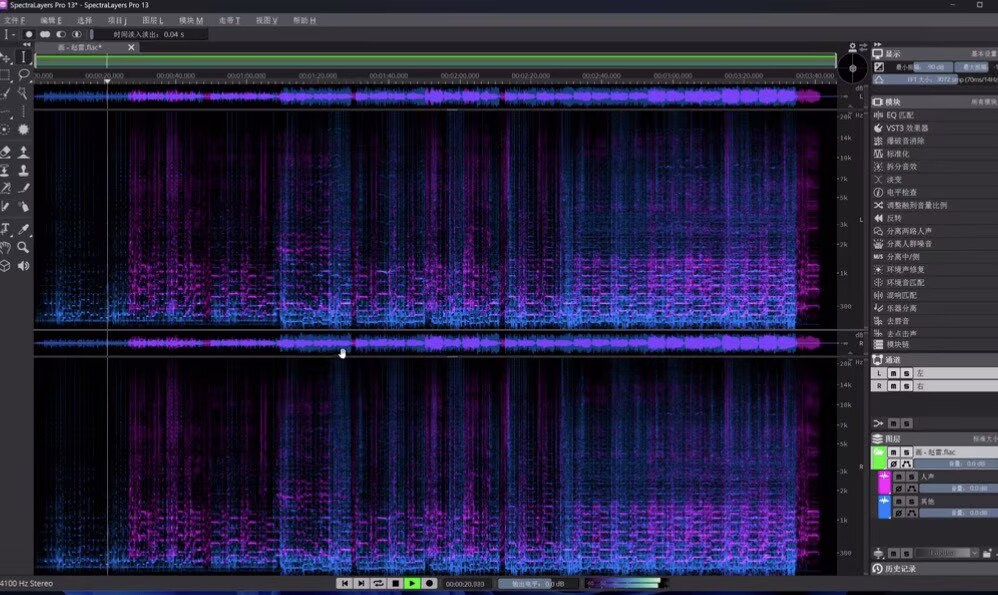Image resolution: width=998 pixels, height=595 pixels.
Task: Select the lasso selection tool
Action: (24, 75)
